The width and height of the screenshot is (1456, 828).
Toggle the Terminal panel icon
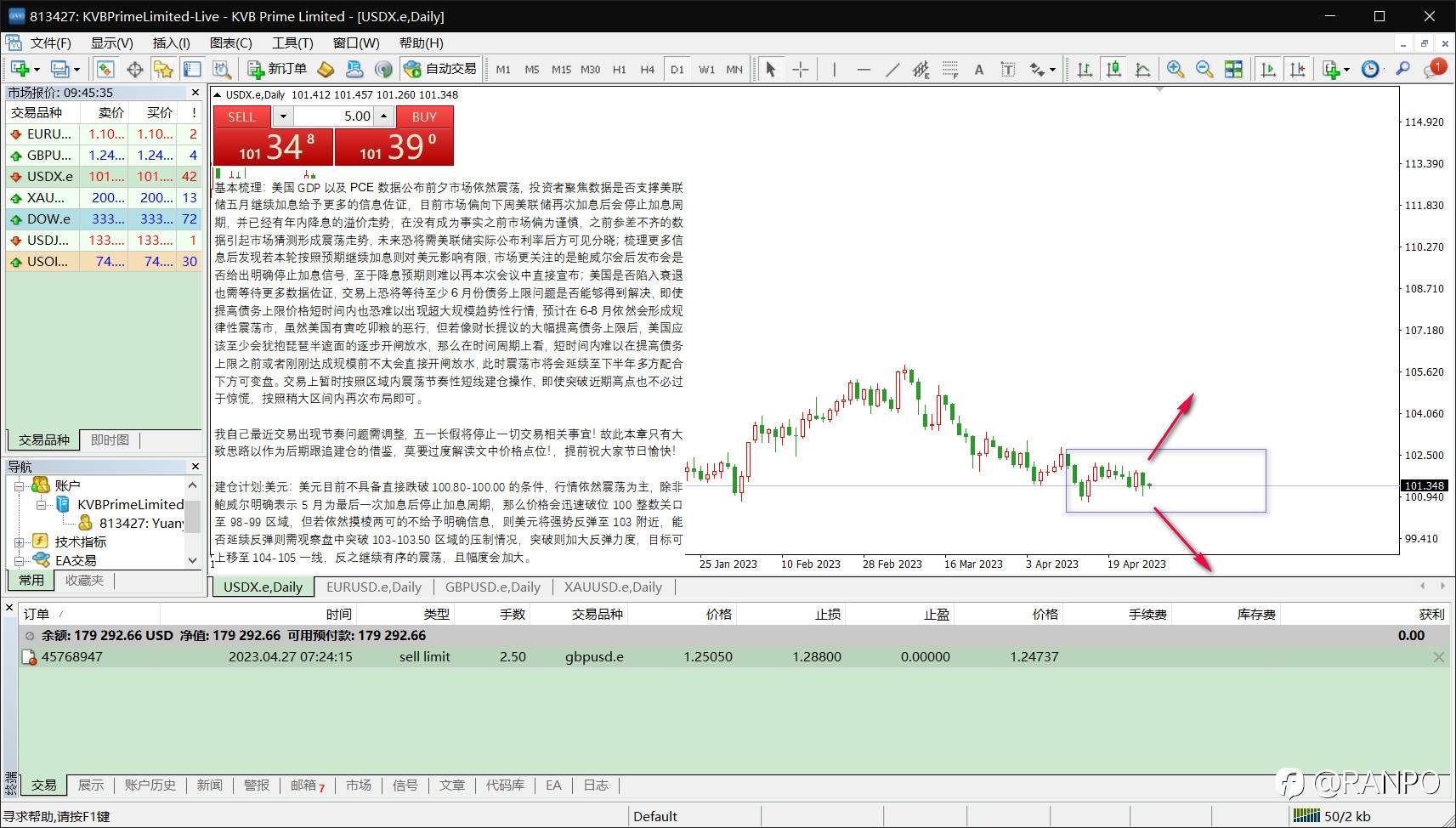point(193,69)
